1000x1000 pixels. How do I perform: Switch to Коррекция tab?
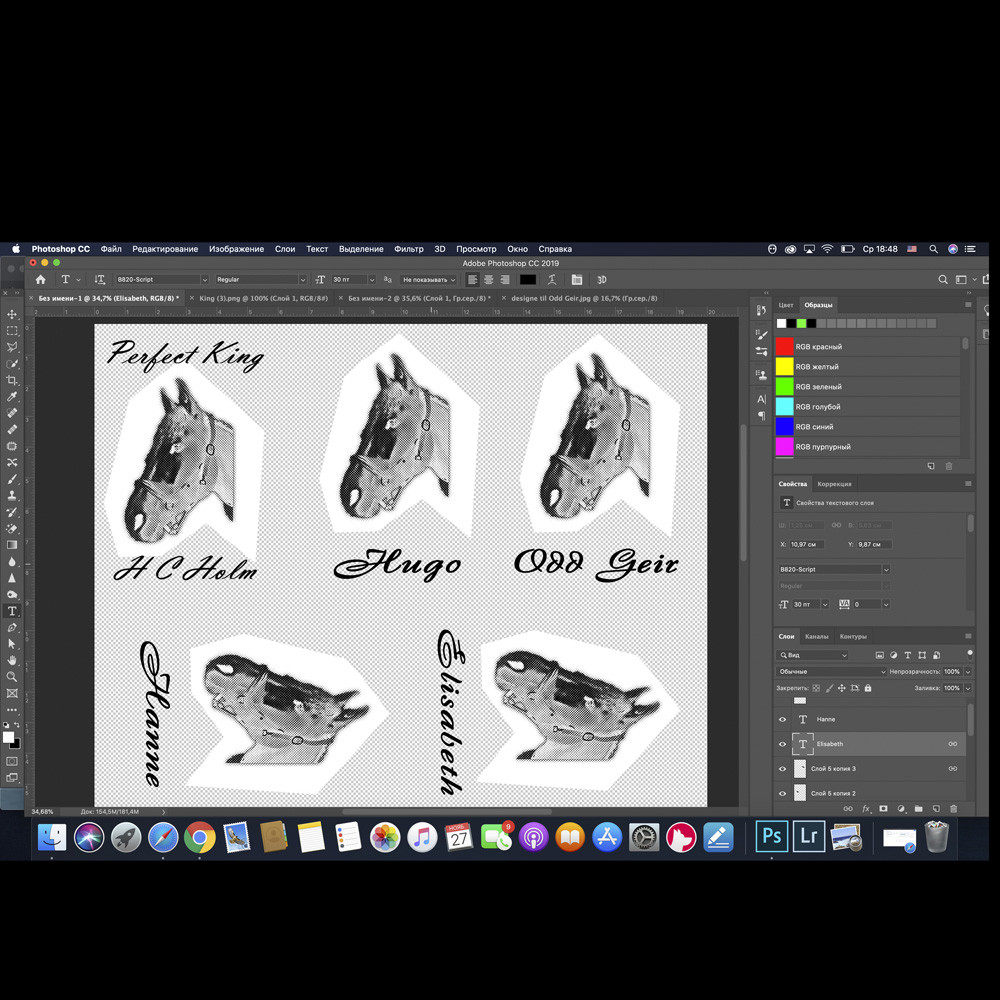[834, 484]
